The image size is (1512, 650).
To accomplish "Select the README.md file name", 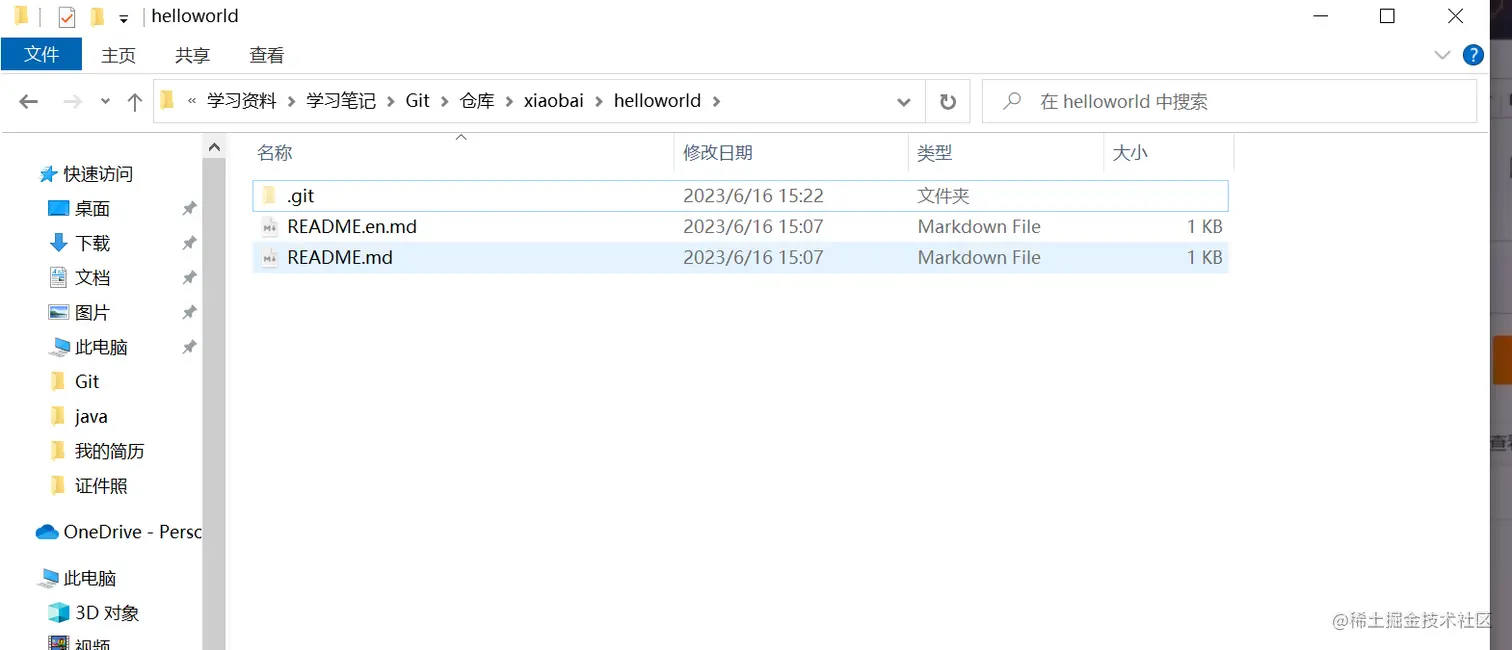I will [340, 258].
